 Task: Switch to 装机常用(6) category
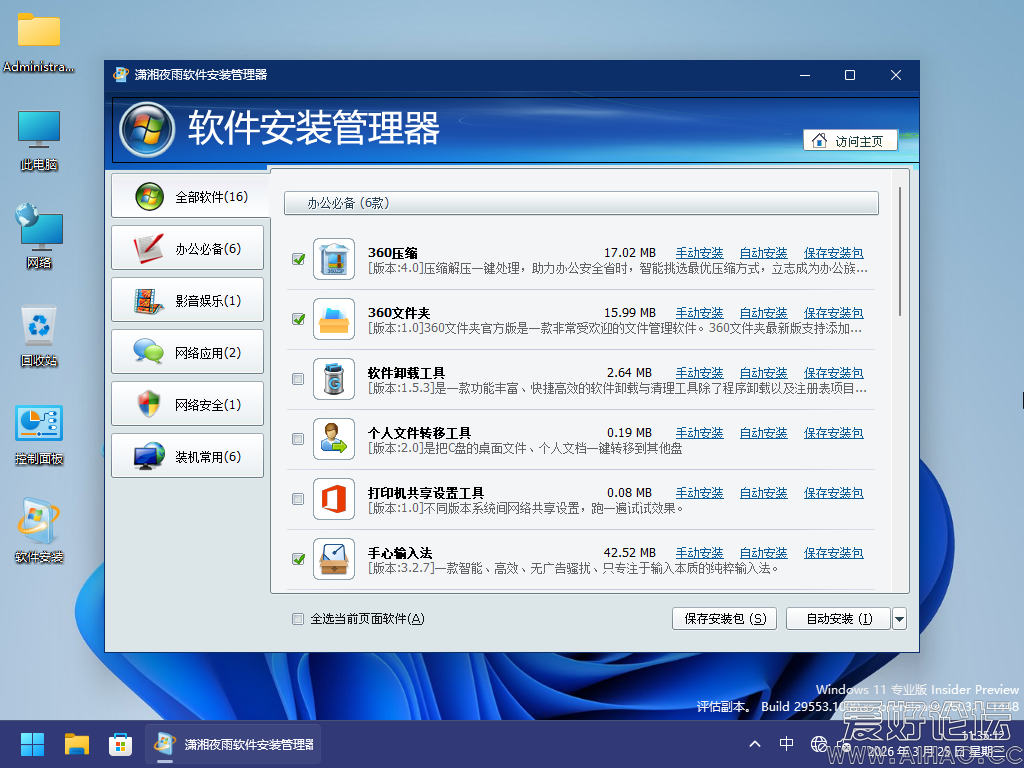click(x=187, y=456)
